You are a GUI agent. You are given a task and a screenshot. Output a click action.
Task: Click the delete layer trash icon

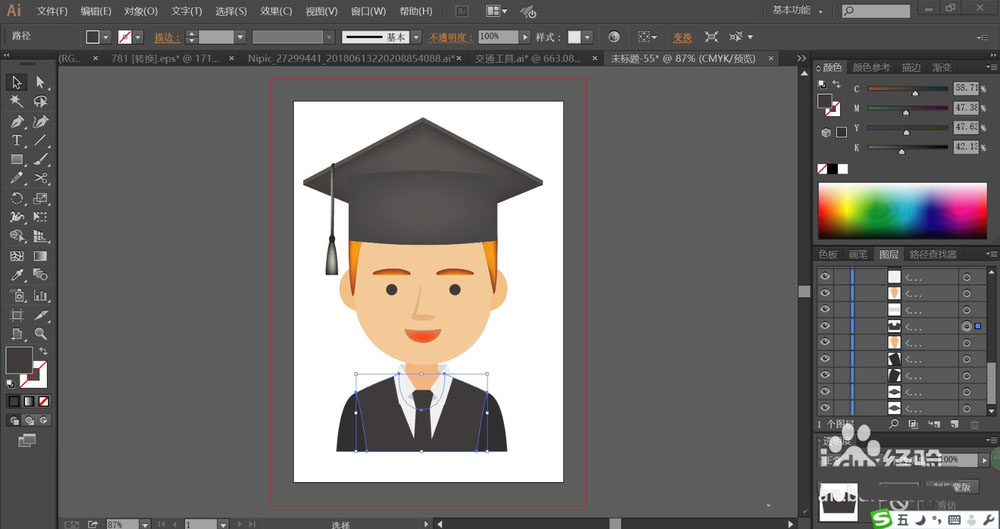[975, 425]
